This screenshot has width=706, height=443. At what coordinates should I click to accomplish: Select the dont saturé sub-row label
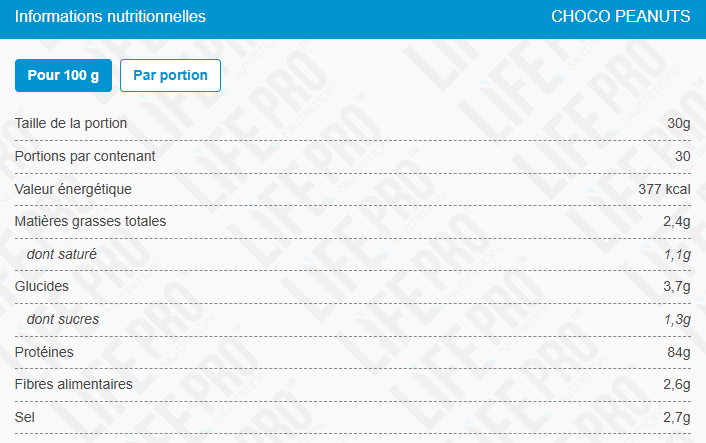(62, 254)
